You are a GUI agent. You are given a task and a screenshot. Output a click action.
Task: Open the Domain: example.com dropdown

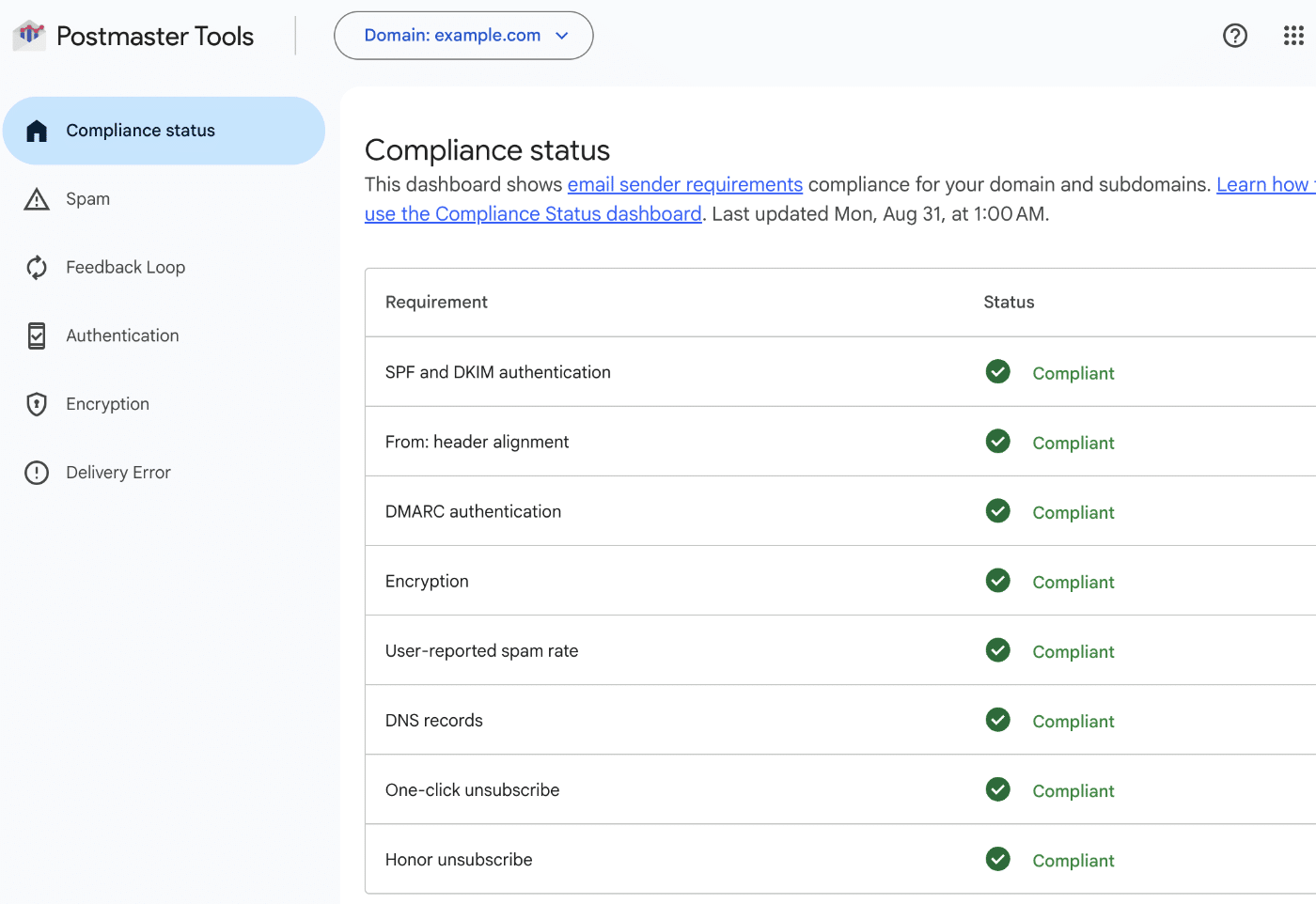click(x=463, y=36)
